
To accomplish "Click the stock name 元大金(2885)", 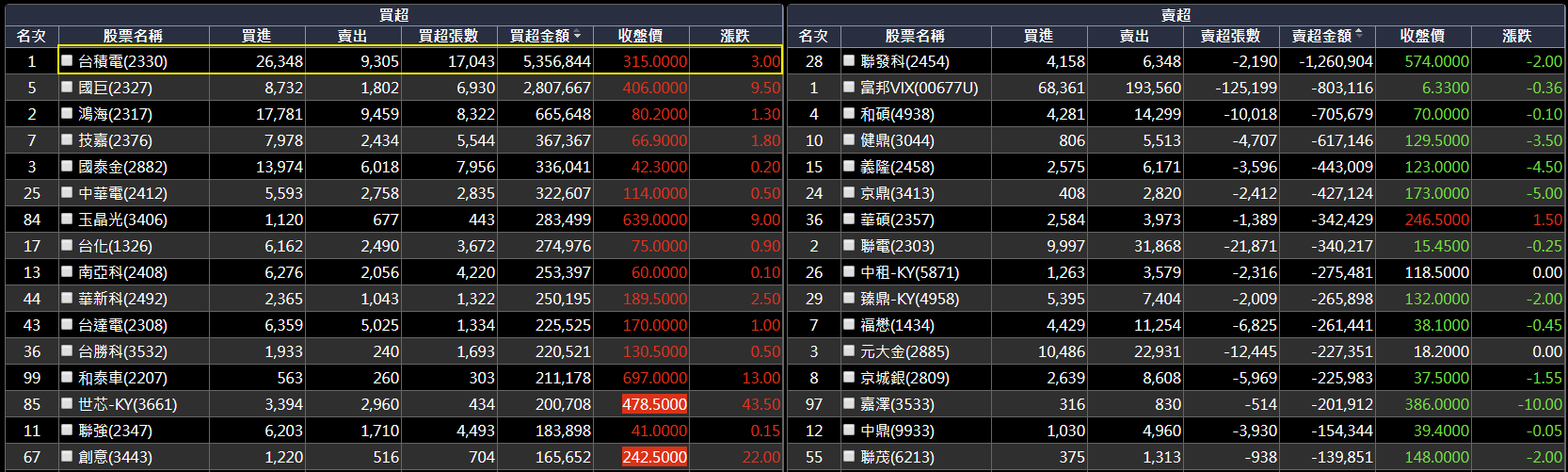I will point(904,351).
